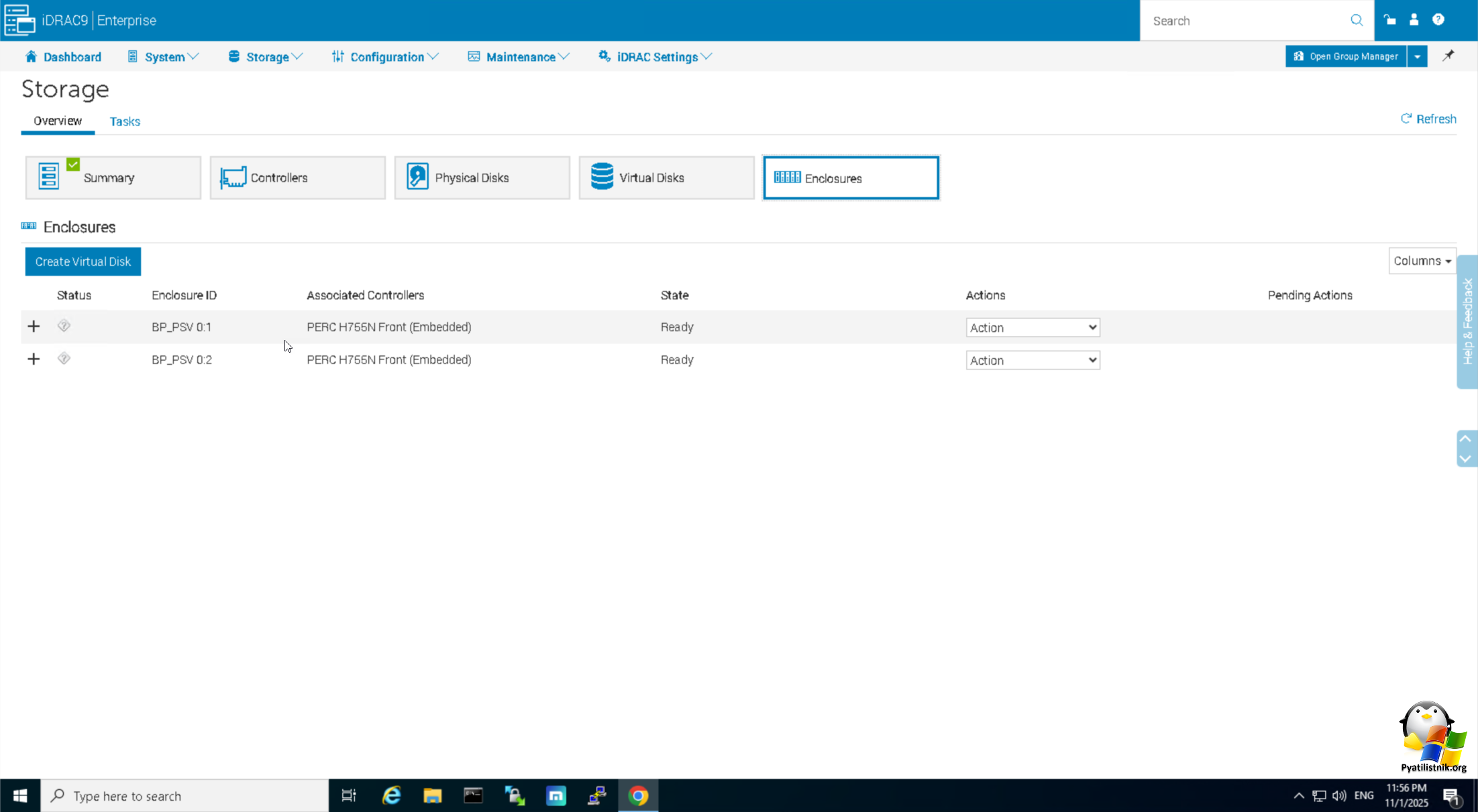Open Chrome from the Windows taskbar

click(638, 796)
